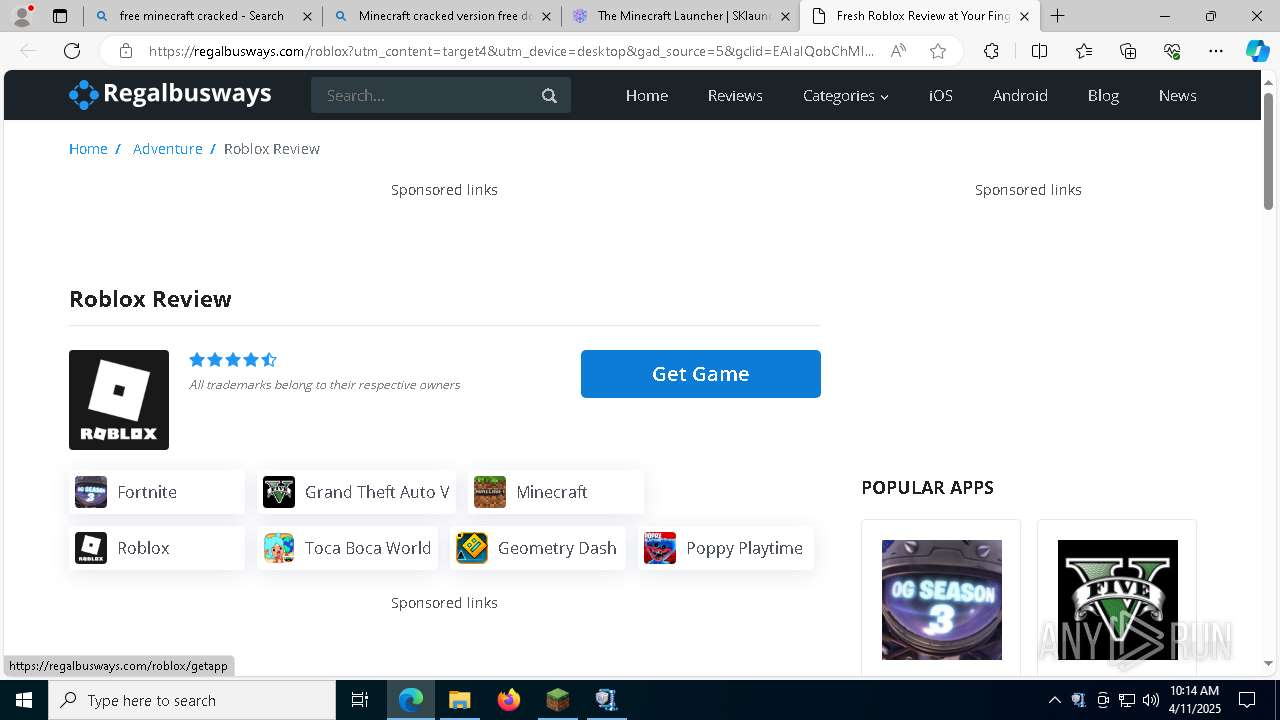Click the GTA Five popular app thumbnail
Image resolution: width=1280 pixels, height=720 pixels.
point(1118,600)
